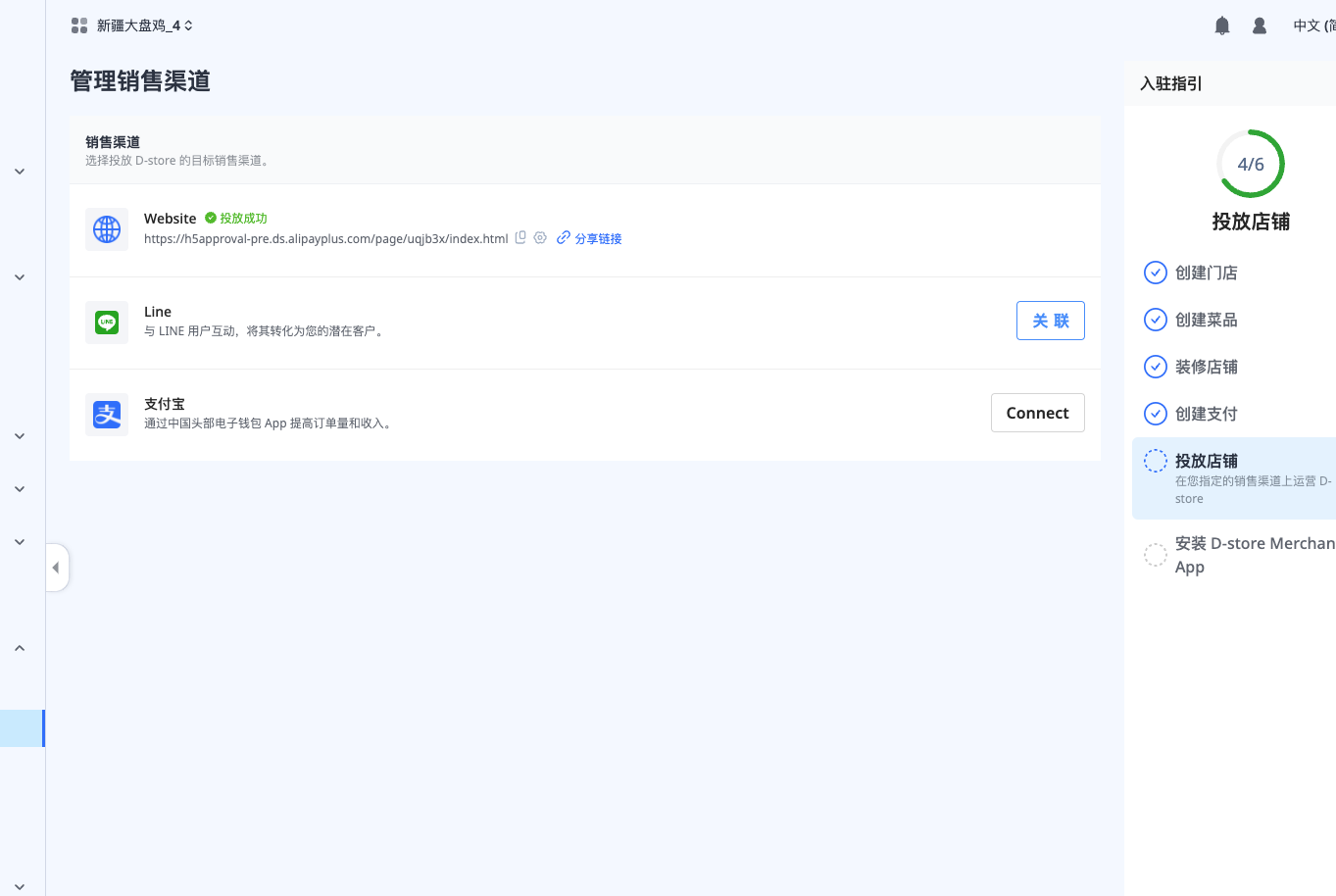Viewport: 1336px width, 896px height.
Task: Click the Website URL text
Action: 325,238
